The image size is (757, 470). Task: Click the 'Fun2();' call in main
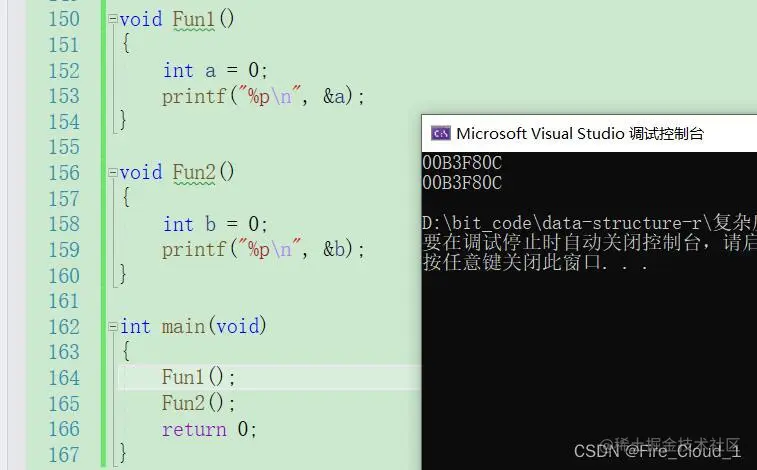click(198, 403)
